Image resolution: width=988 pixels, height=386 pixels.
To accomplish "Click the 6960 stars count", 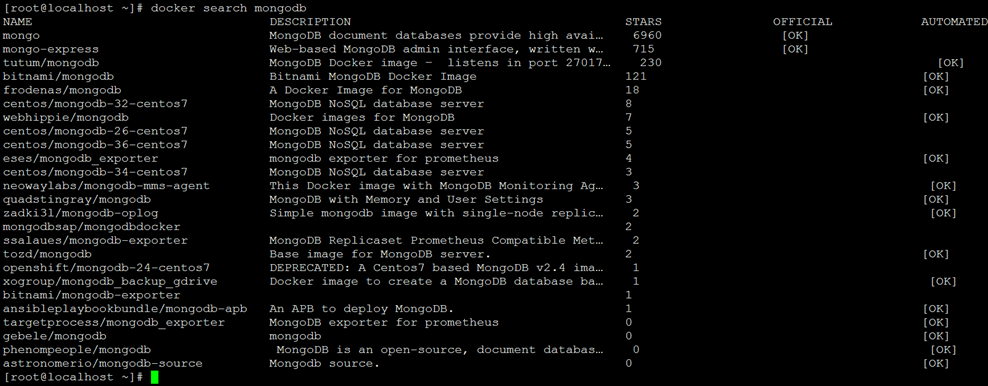I will tap(647, 36).
